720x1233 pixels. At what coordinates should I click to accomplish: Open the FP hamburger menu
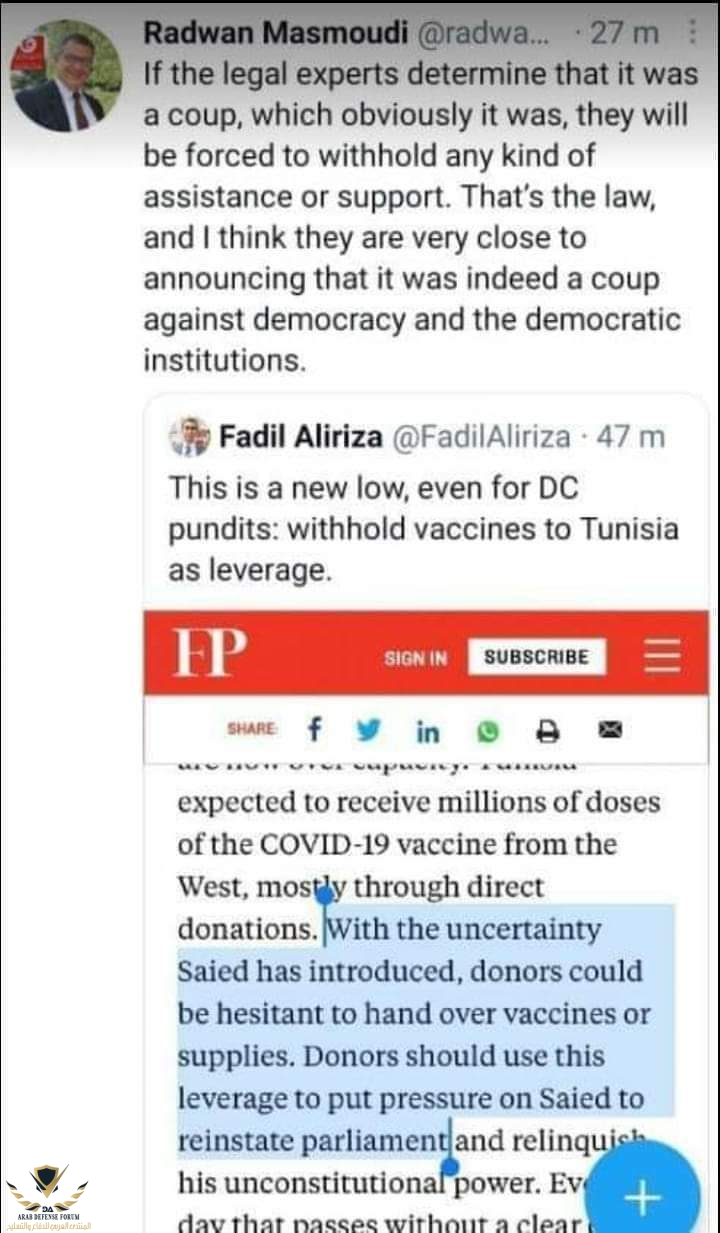point(662,656)
